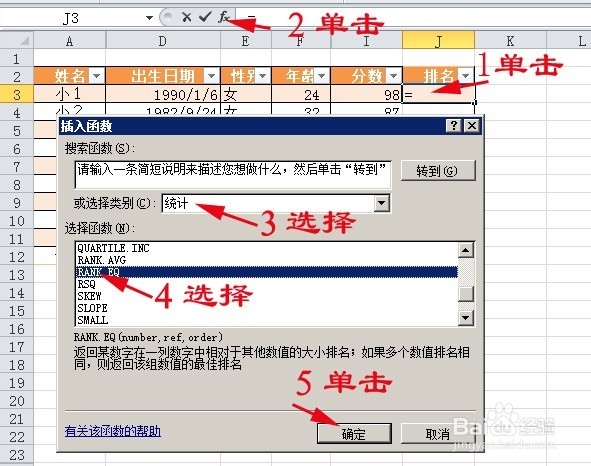Viewport: 591px width, 466px height.
Task: Select SKEW in the function list
Action: [x=267, y=296]
